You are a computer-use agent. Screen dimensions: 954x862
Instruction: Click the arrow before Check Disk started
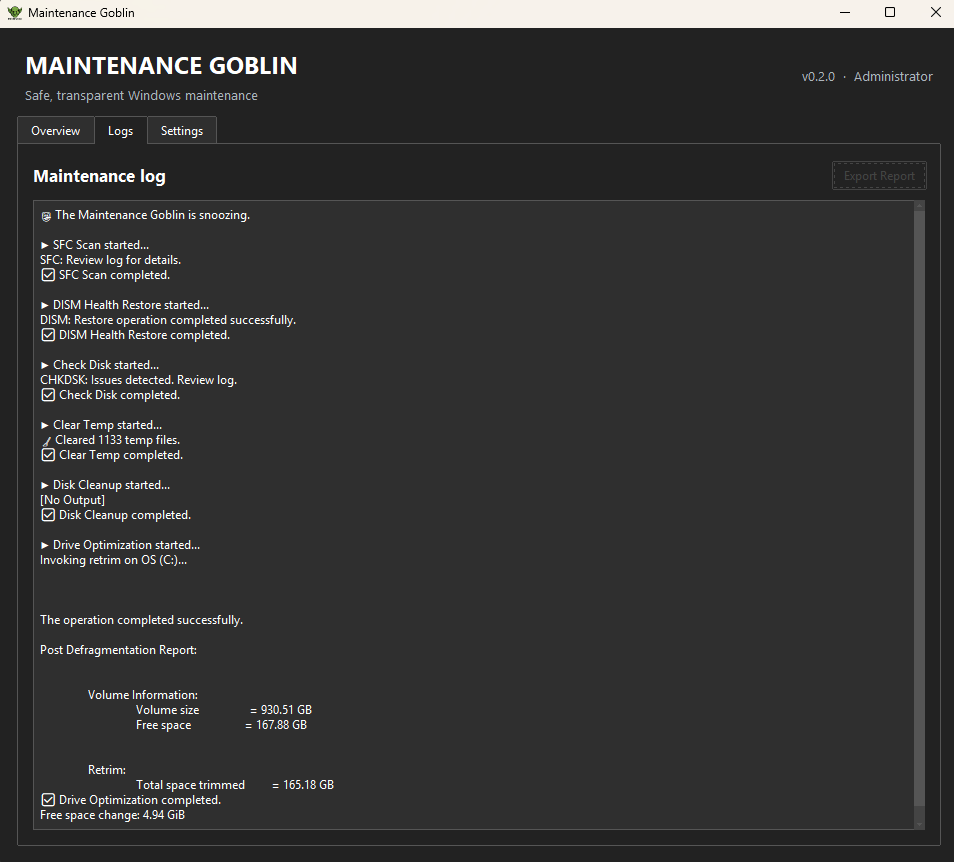(x=44, y=365)
